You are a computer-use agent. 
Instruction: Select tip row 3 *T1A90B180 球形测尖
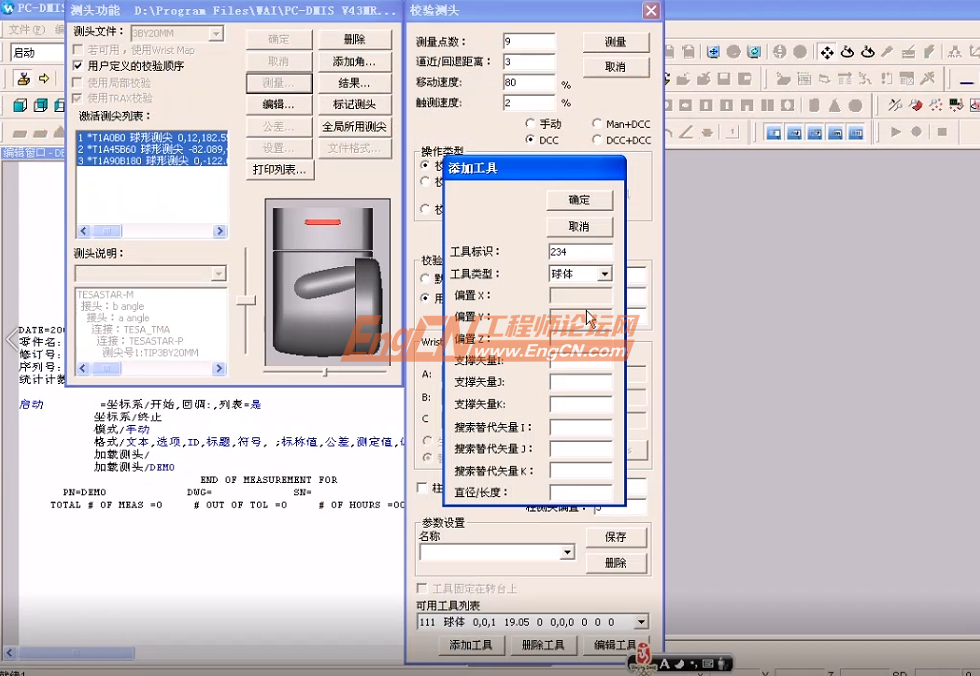(152, 161)
